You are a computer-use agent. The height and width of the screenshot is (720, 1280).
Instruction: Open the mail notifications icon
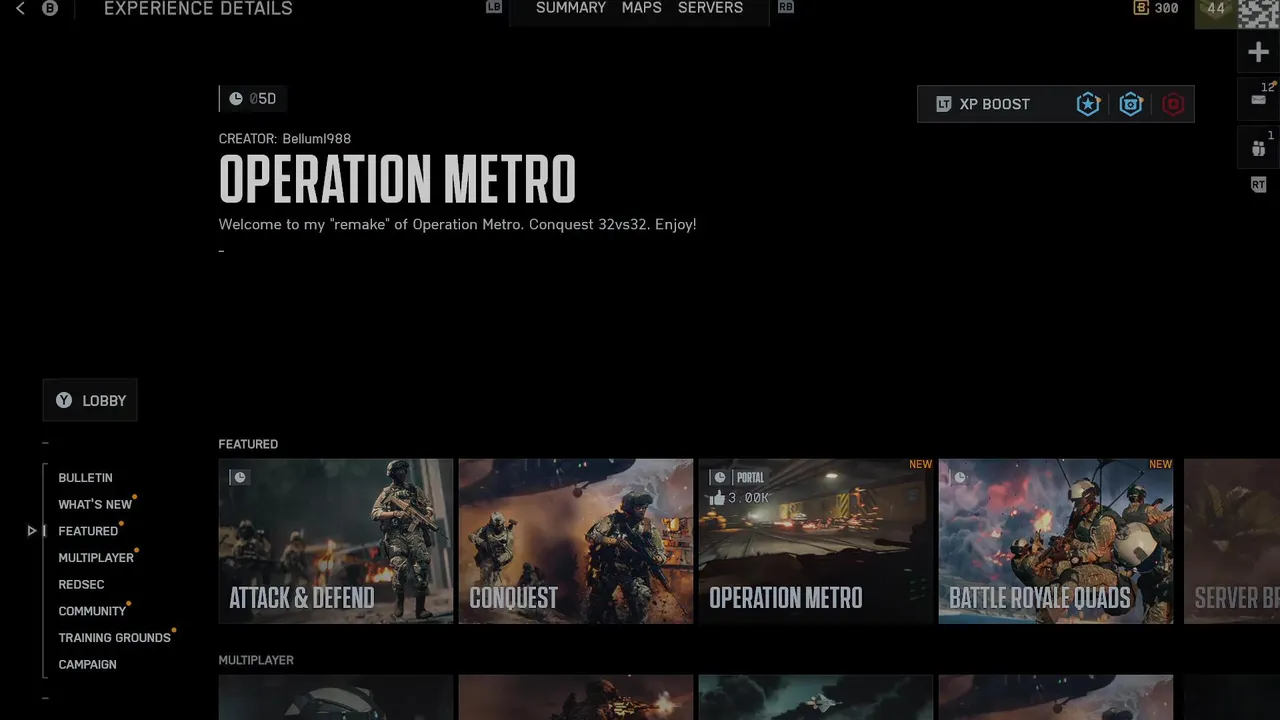click(1259, 98)
